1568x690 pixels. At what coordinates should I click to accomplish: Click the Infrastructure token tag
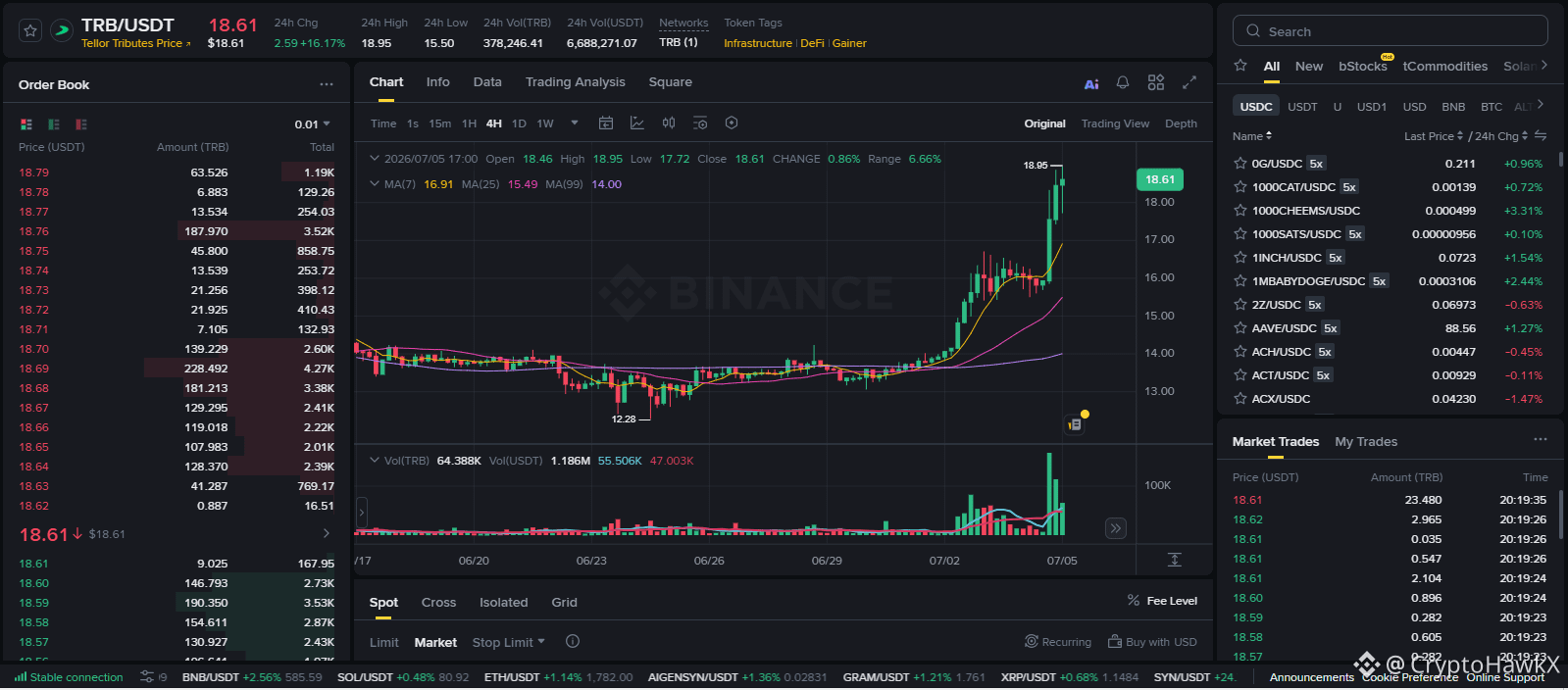coord(758,43)
